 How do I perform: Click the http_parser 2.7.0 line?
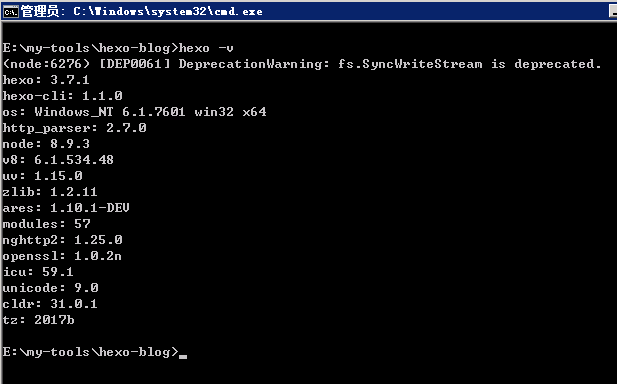[74, 128]
